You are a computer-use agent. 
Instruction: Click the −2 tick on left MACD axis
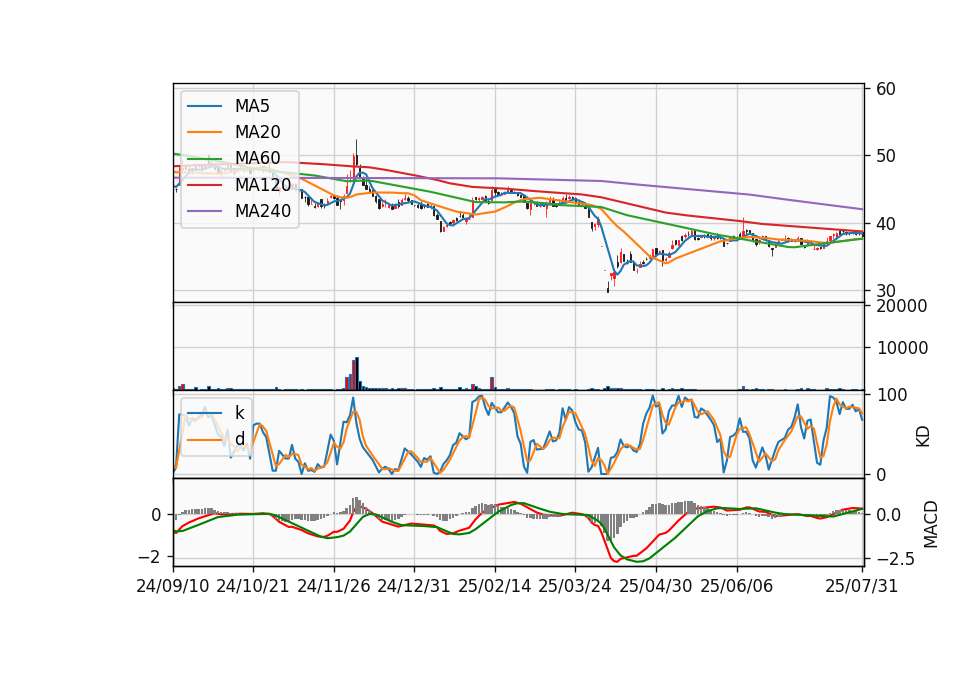click(149, 557)
